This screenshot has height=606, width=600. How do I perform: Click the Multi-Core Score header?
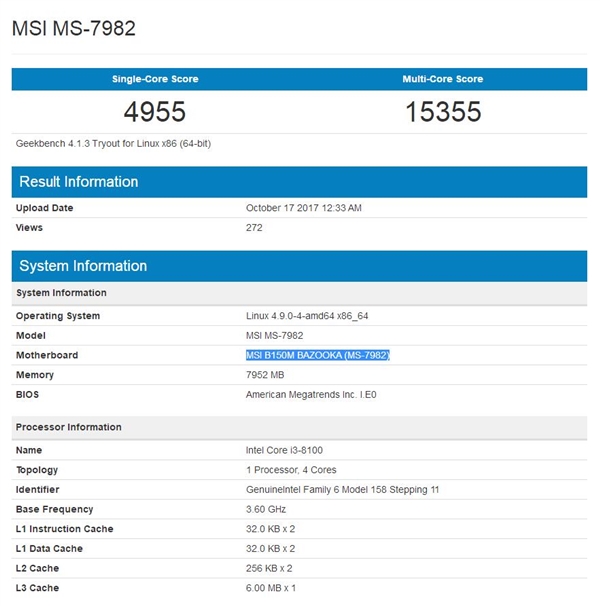(x=443, y=79)
